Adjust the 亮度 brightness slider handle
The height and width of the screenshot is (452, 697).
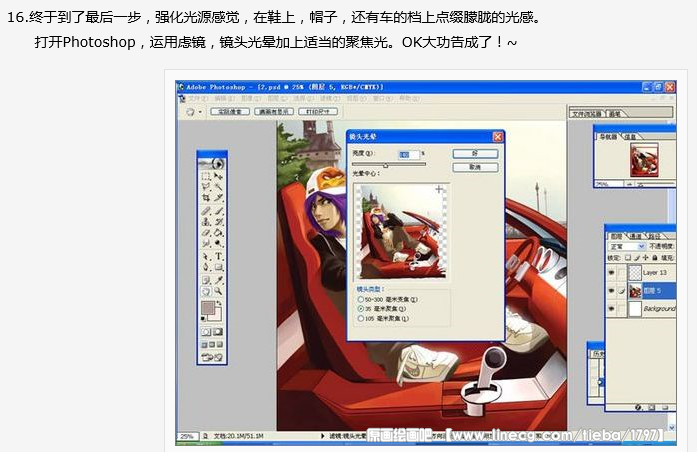coord(385,165)
